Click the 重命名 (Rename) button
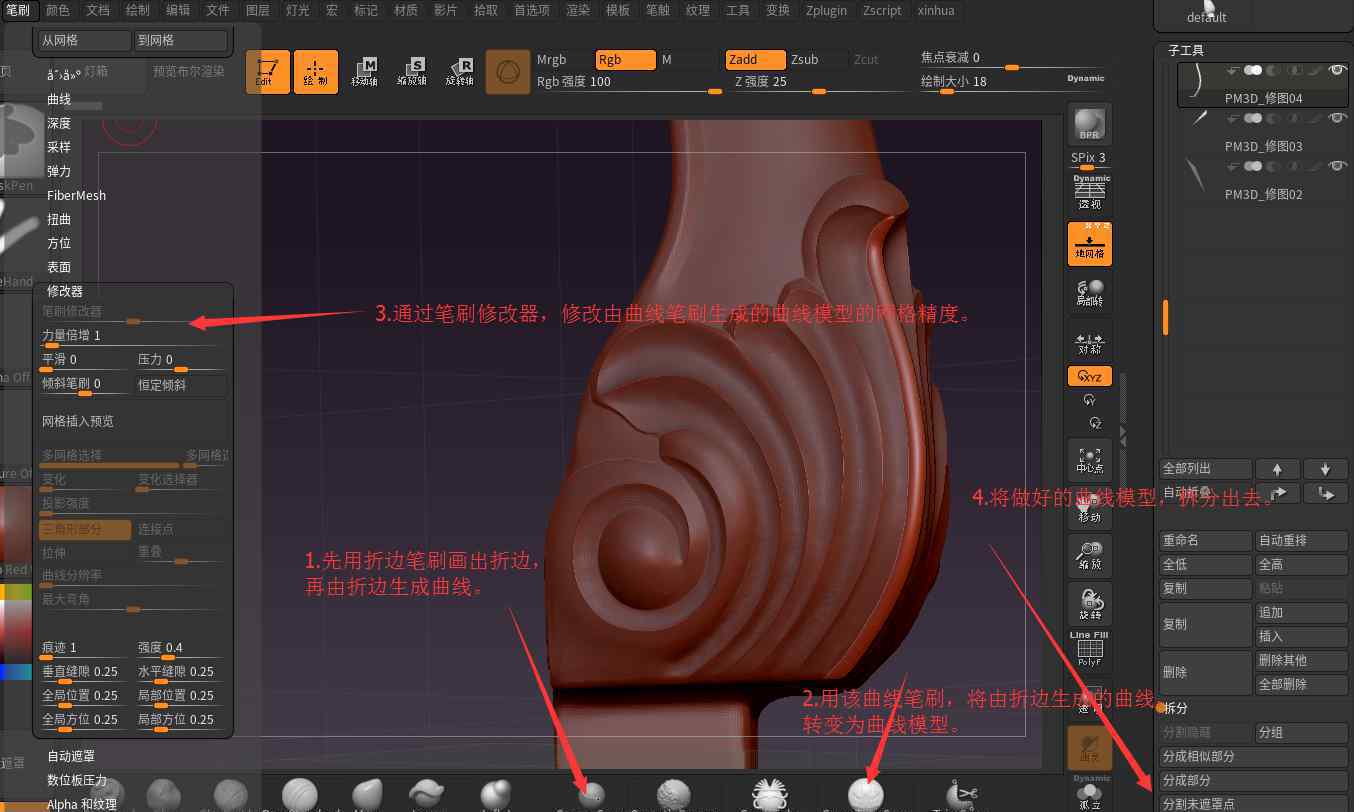 coord(1206,540)
